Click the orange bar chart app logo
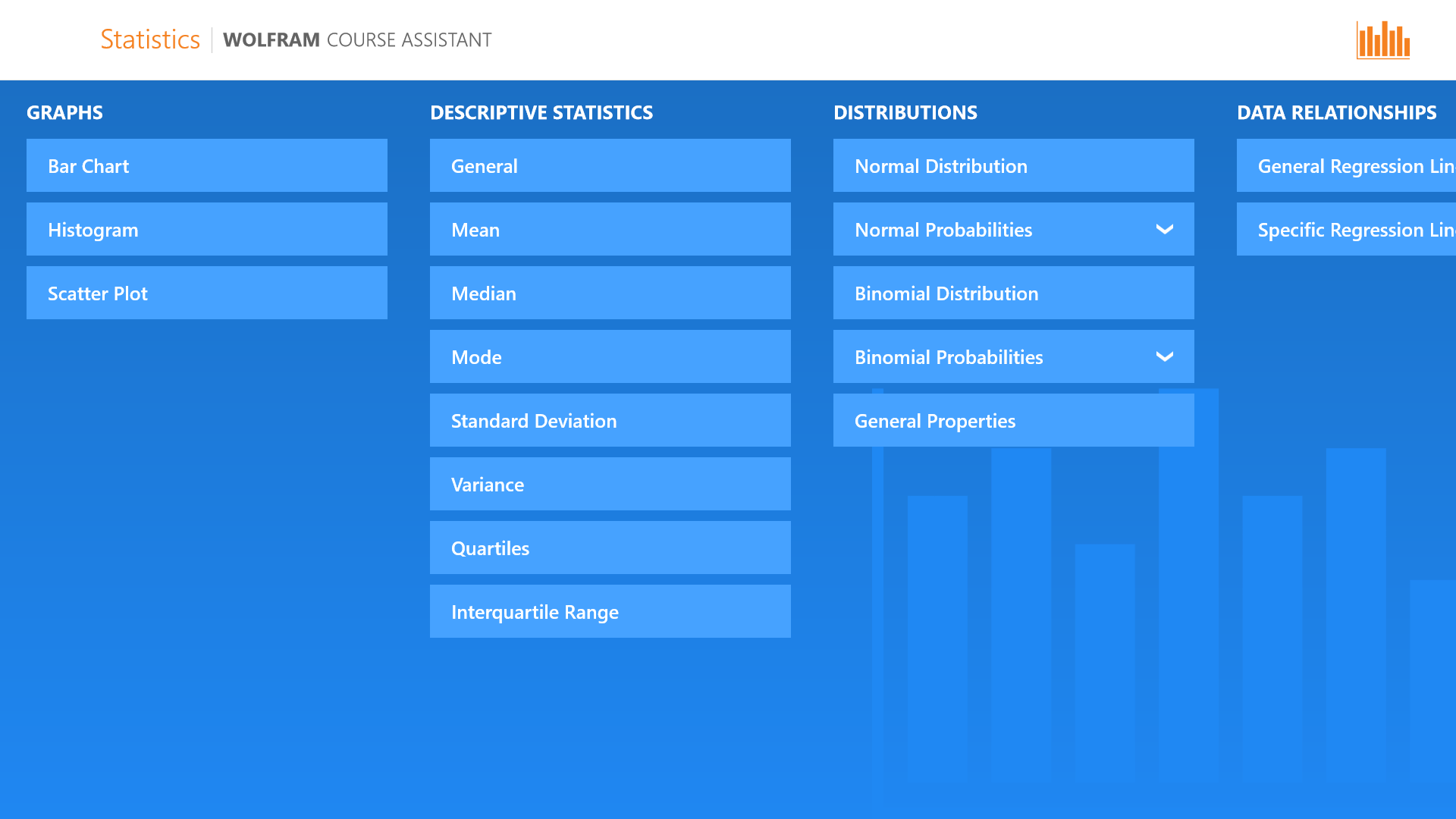Viewport: 1456px width, 819px height. [1383, 39]
